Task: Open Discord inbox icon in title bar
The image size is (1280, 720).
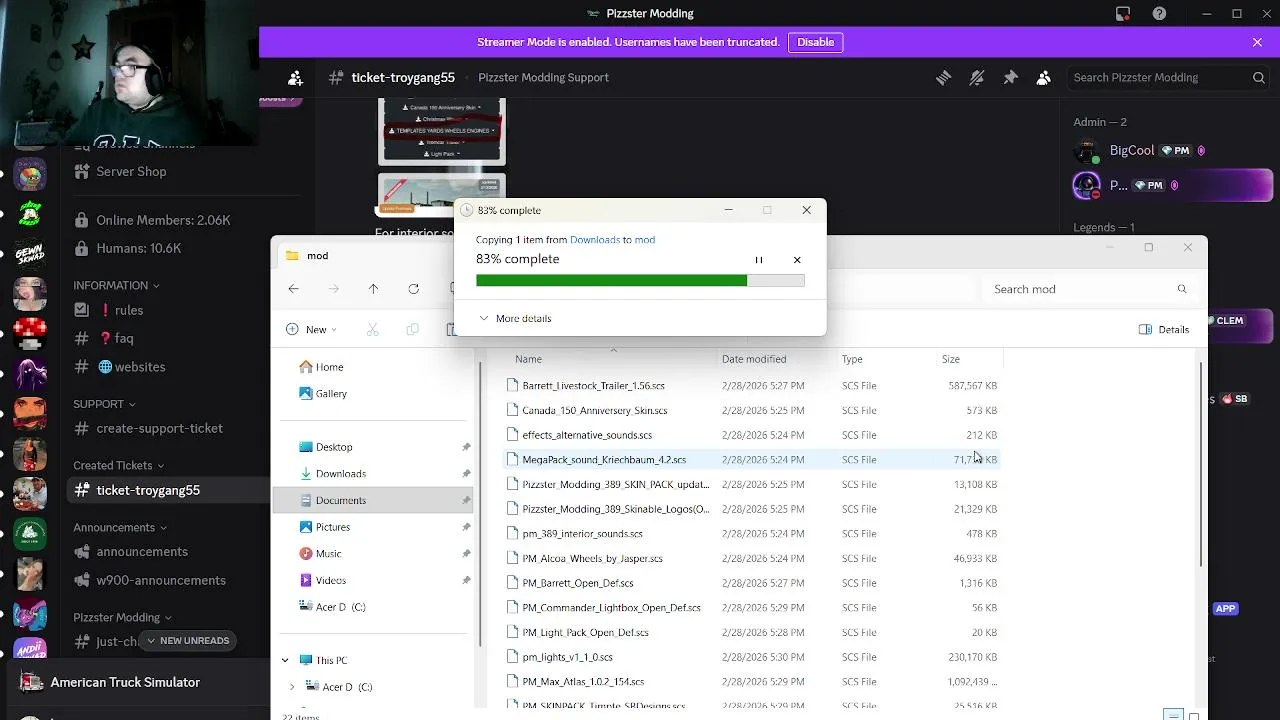Action: [x=1123, y=13]
